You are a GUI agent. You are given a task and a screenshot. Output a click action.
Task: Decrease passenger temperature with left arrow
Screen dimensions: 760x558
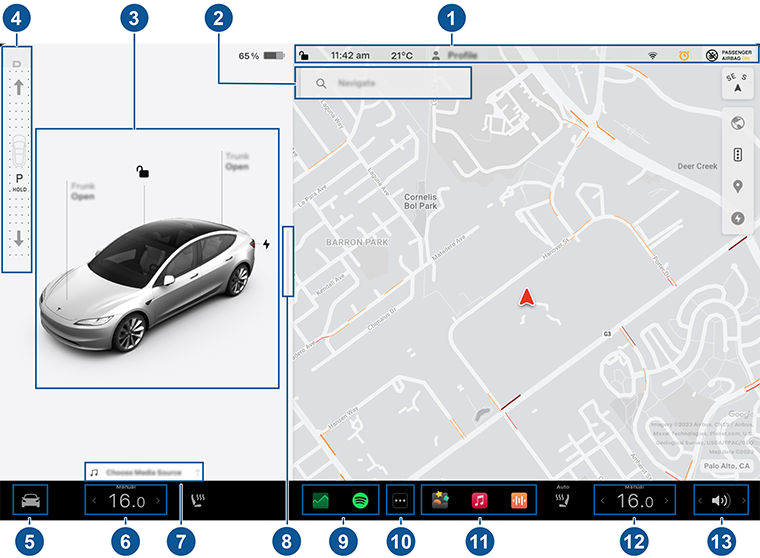pos(602,501)
